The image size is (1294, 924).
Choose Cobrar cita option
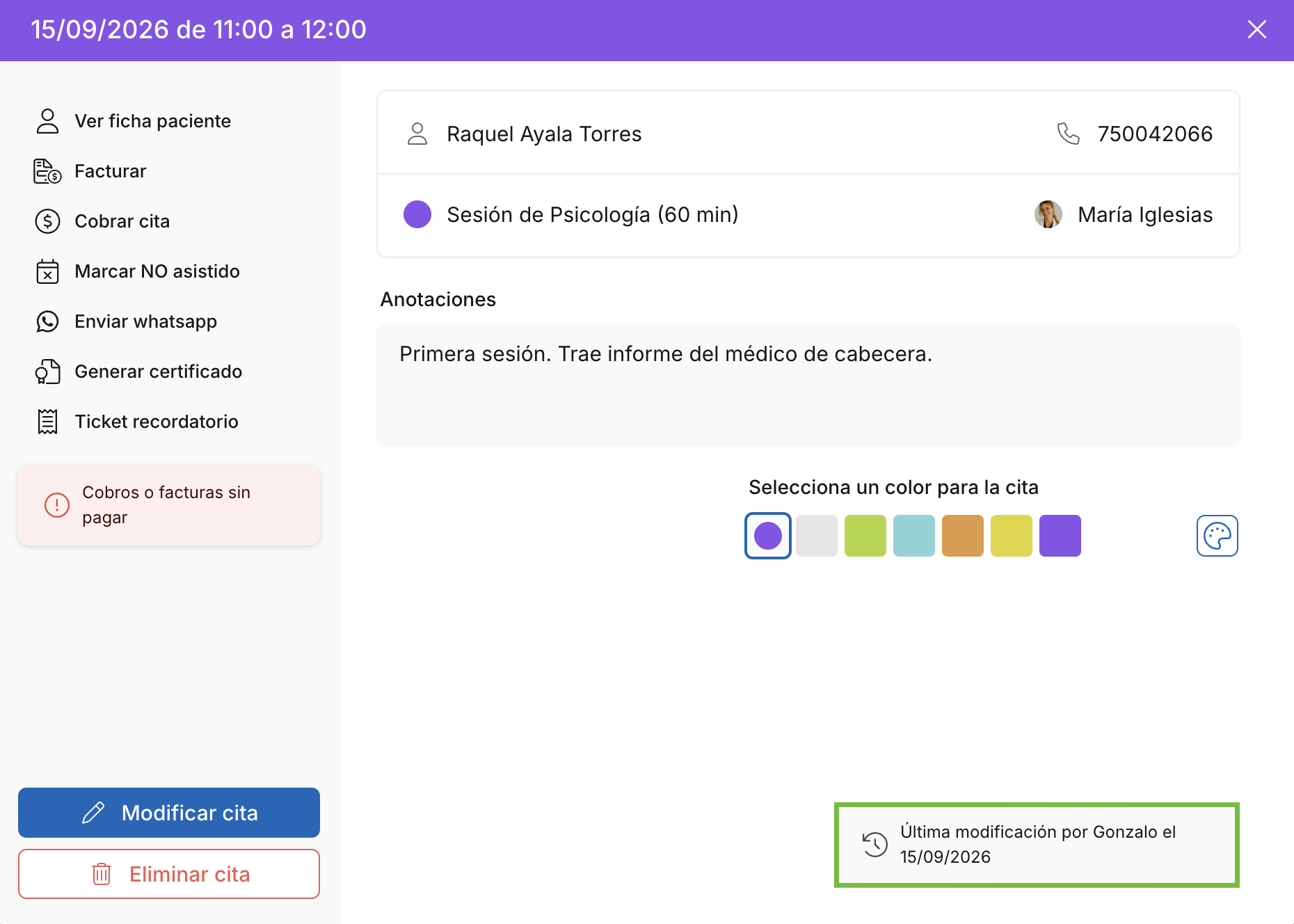click(x=102, y=221)
